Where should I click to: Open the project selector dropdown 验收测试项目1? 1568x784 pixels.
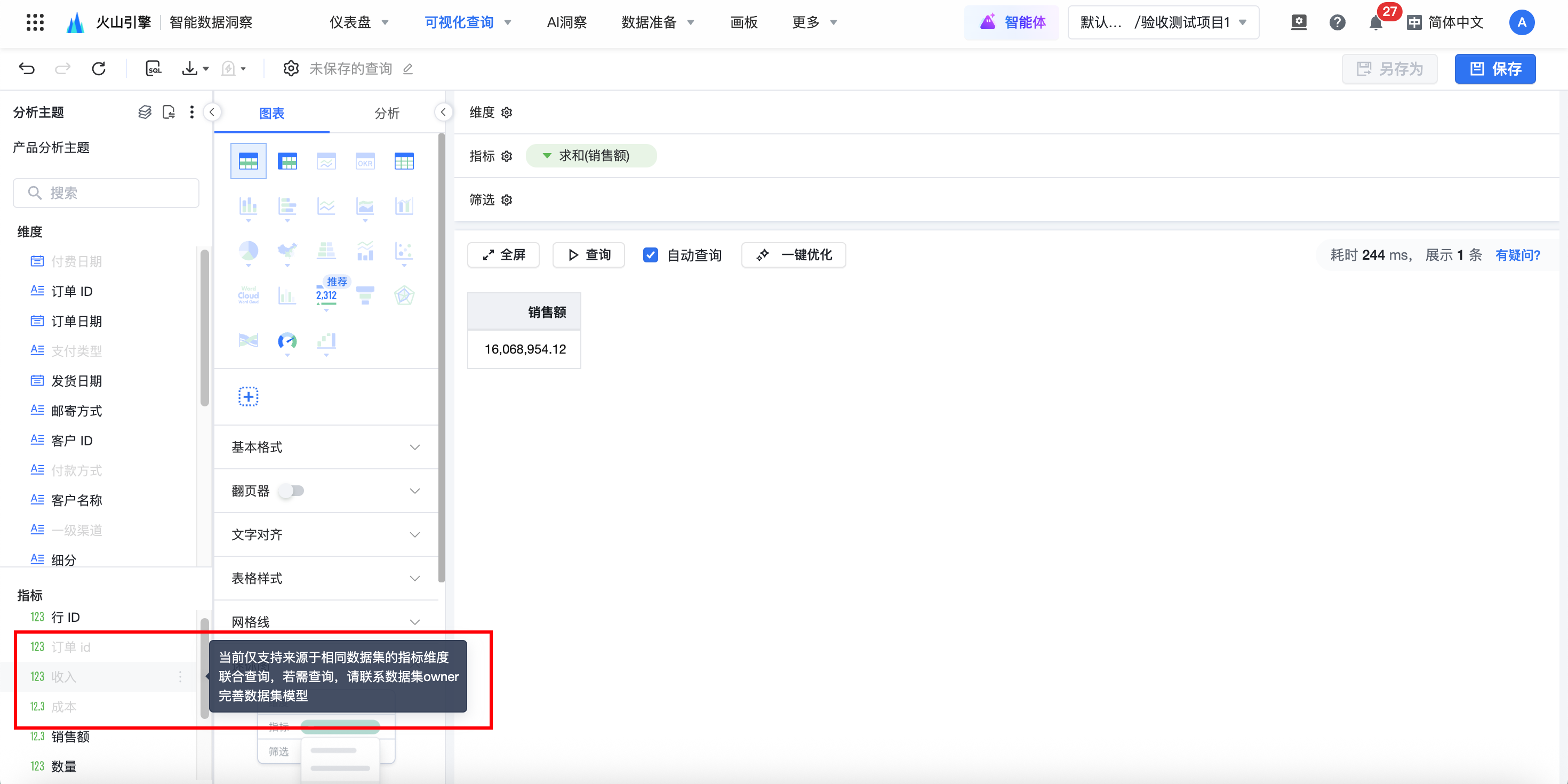(x=1163, y=23)
